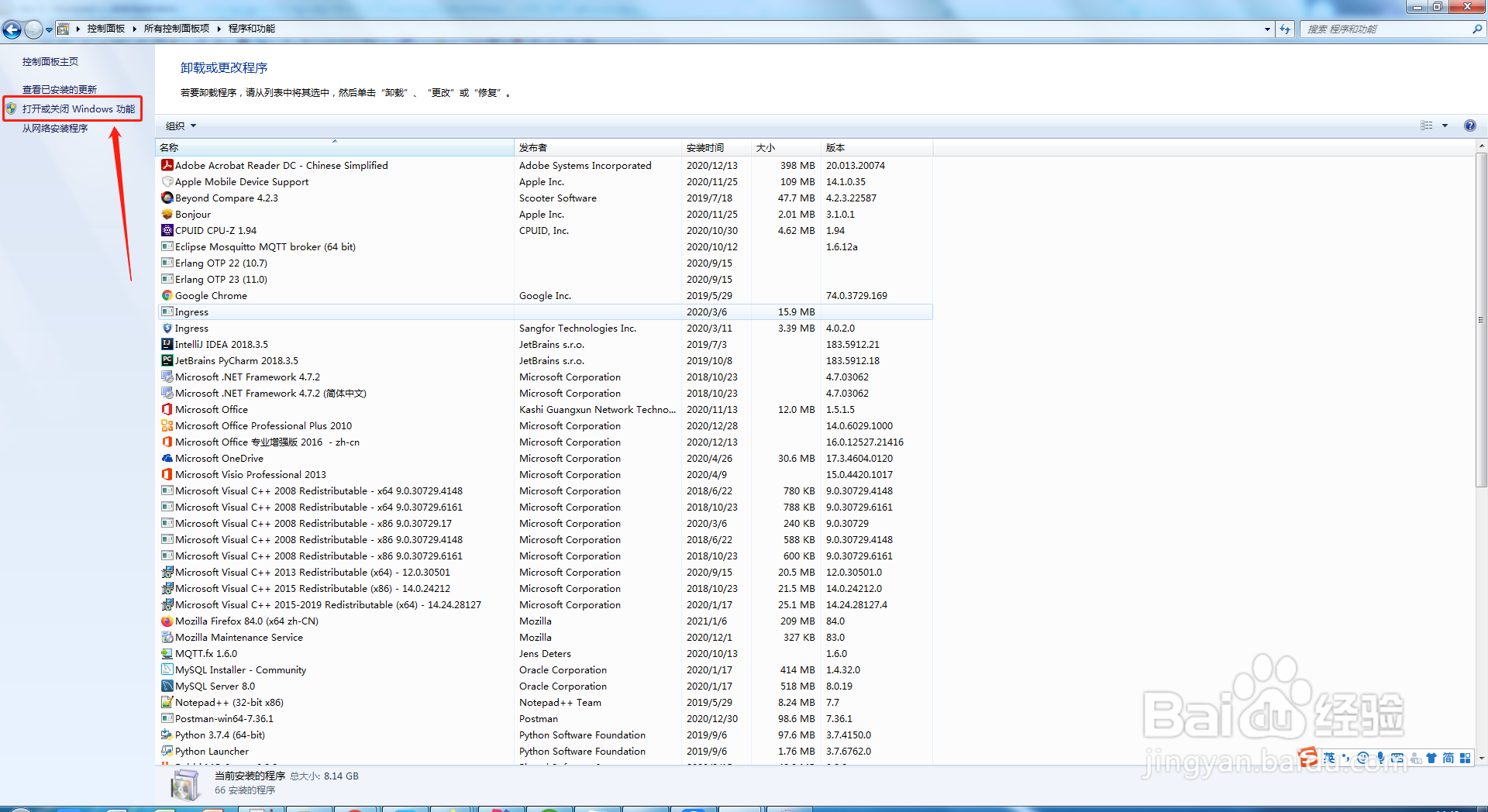Screen dimensions: 1488x812
Task: Open 打开或关闭 Windows 功能 link
Action: [78, 108]
